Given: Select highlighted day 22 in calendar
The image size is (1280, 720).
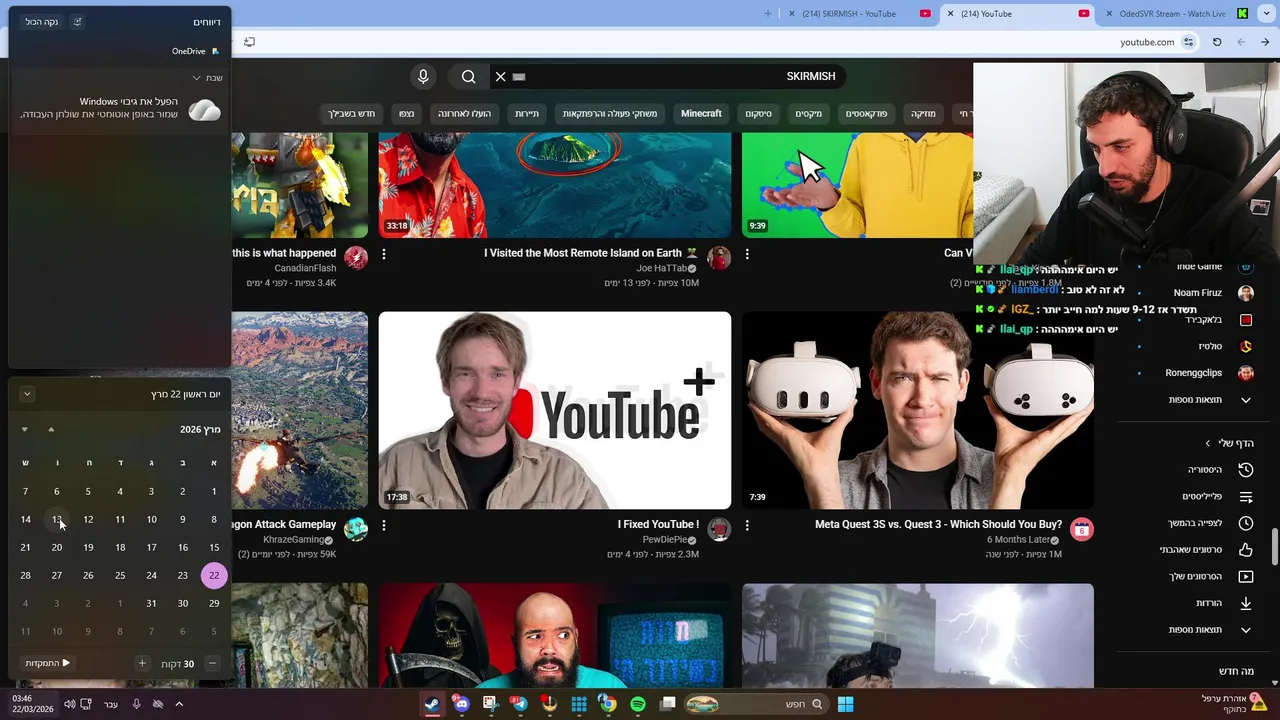Looking at the screenshot, I should click(x=214, y=575).
